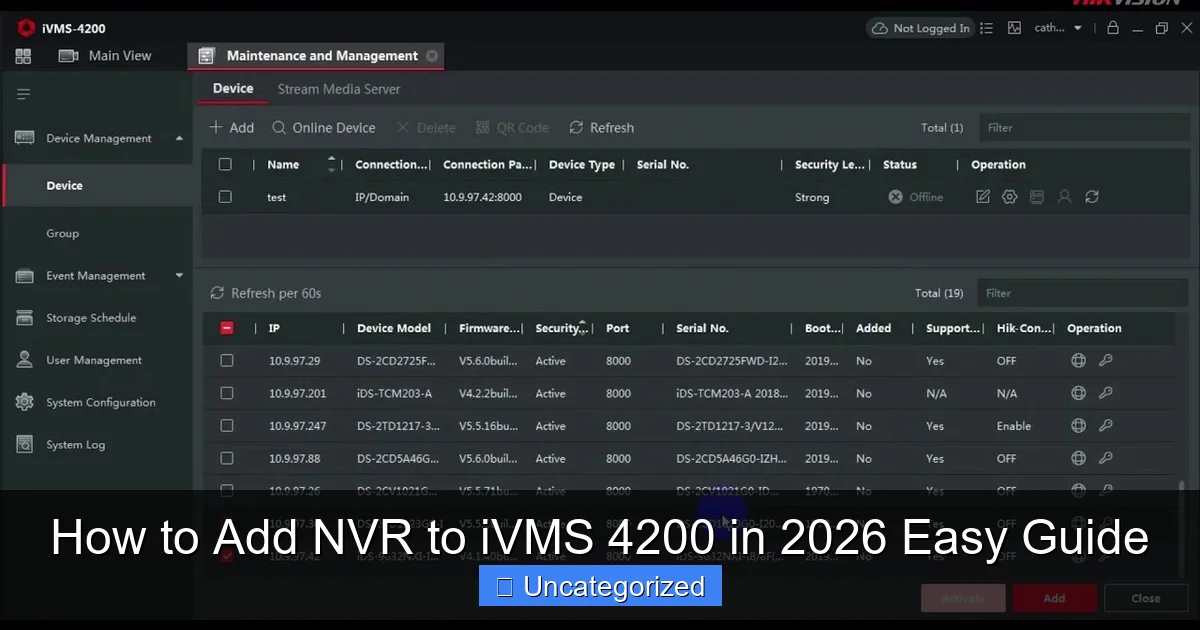This screenshot has height=630, width=1200.
Task: Select the checkbox for the test device row
Action: click(225, 197)
